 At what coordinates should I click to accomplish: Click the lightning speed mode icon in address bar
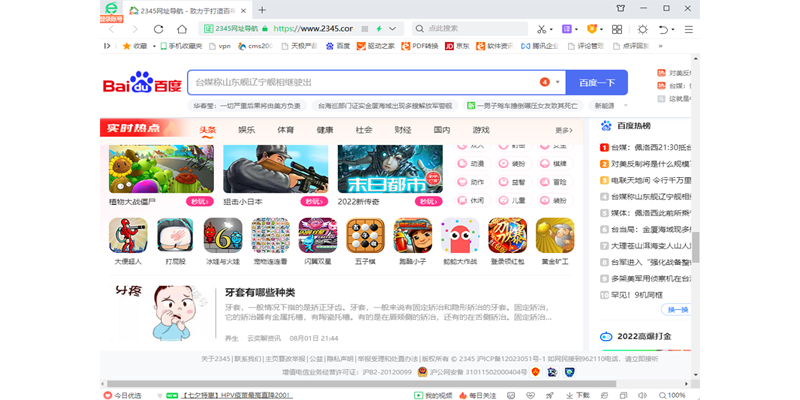(379, 29)
